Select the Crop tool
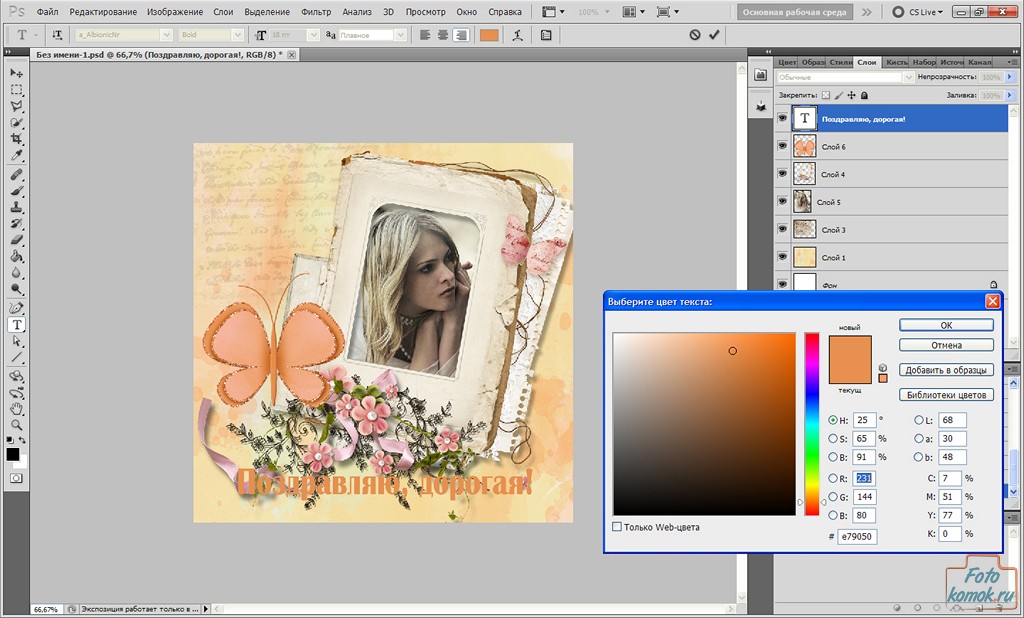 pyautogui.click(x=17, y=139)
